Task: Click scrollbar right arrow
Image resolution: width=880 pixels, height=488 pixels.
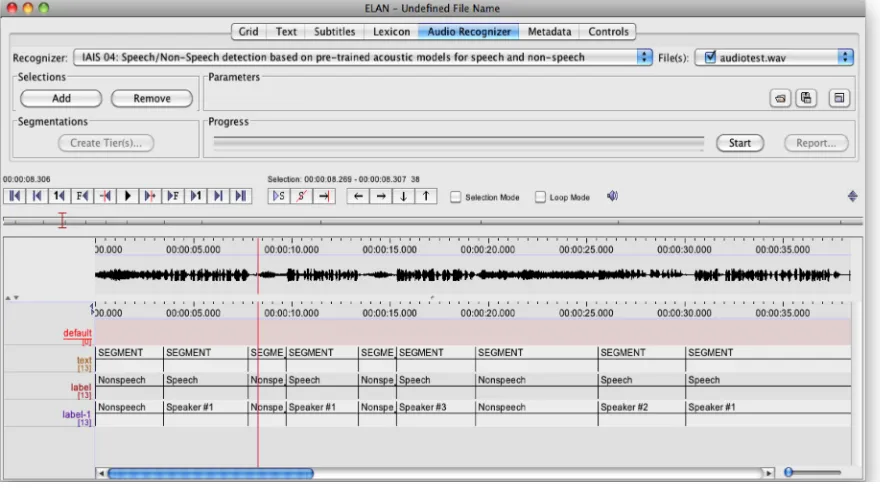Action: point(768,473)
